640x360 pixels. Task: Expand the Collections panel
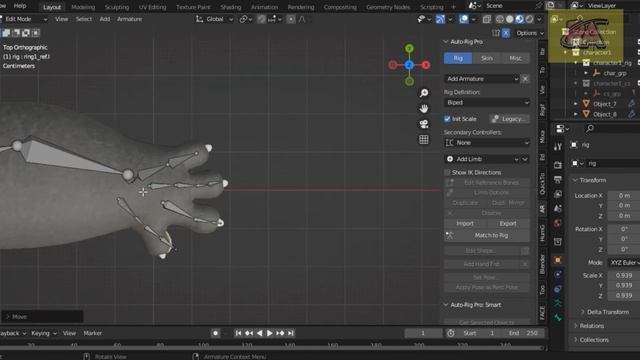pyautogui.click(x=591, y=340)
